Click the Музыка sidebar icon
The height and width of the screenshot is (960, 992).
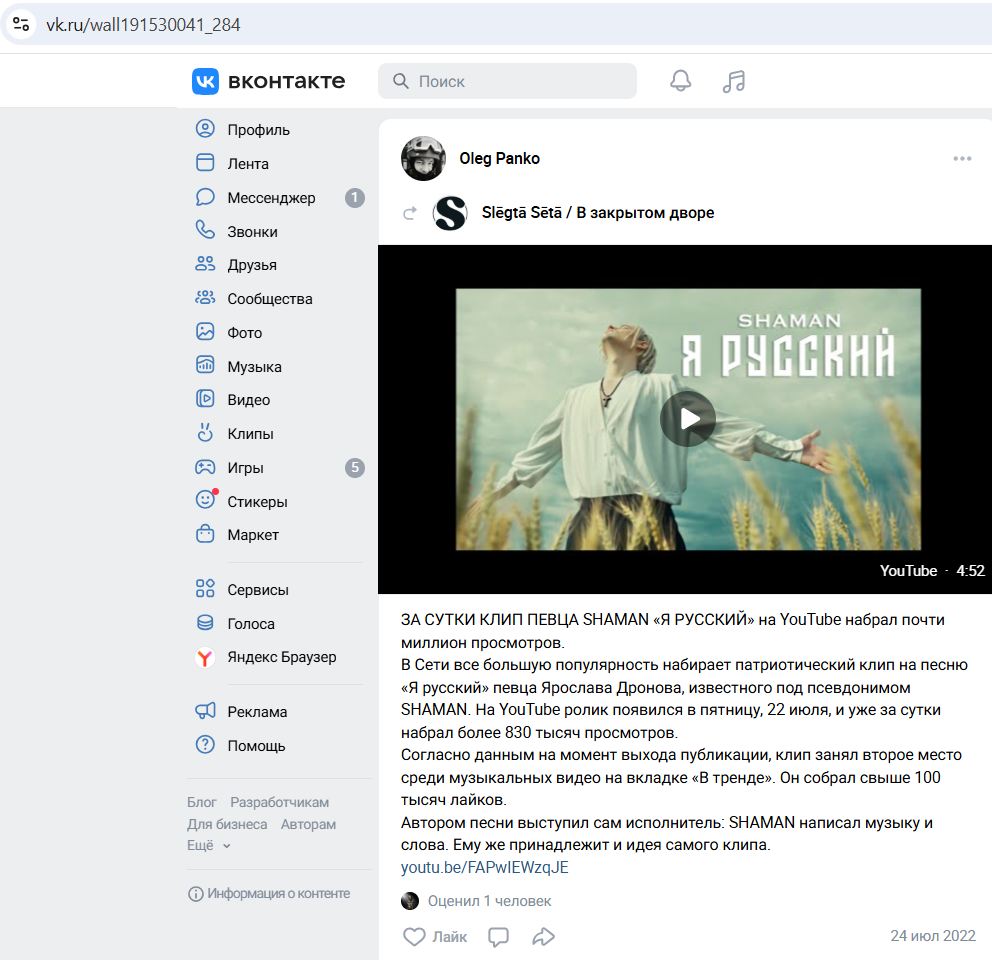(x=205, y=366)
